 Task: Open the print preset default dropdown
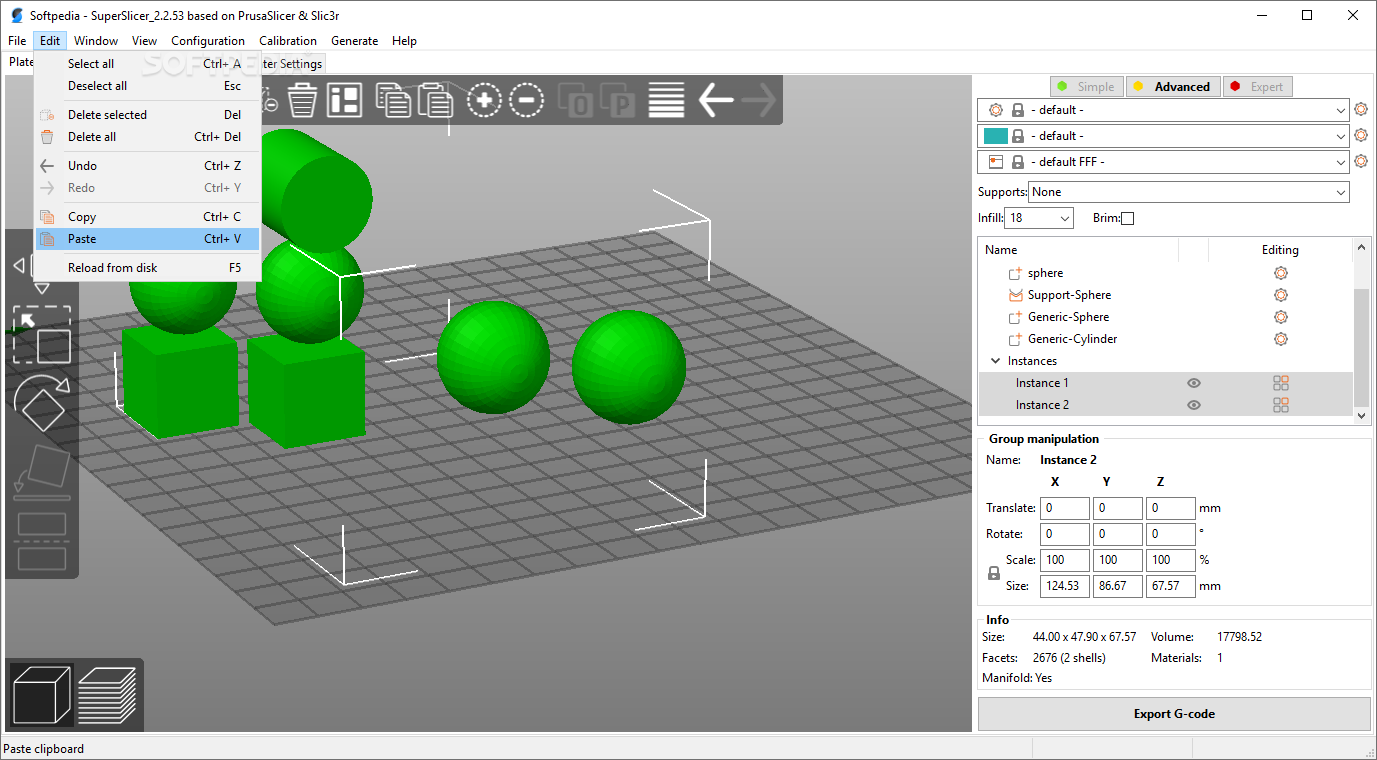pos(1163,110)
